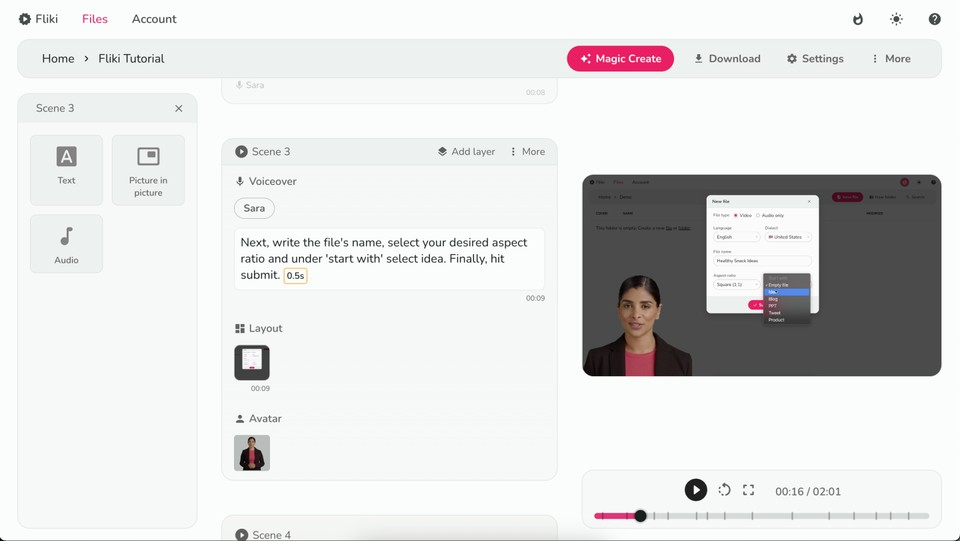This screenshot has height=541, width=960.
Task: Open the Account tab
Action: [x=154, y=19]
